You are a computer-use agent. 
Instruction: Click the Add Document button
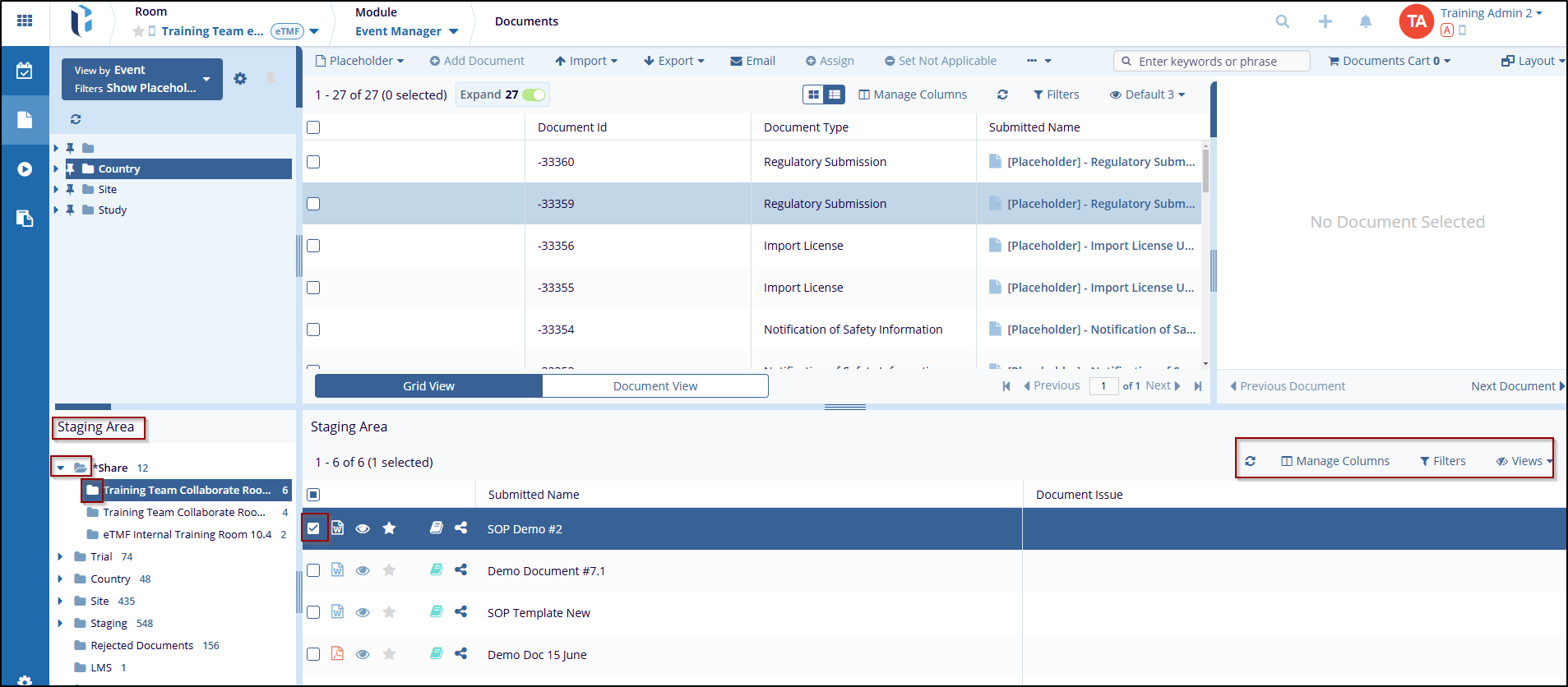click(477, 61)
